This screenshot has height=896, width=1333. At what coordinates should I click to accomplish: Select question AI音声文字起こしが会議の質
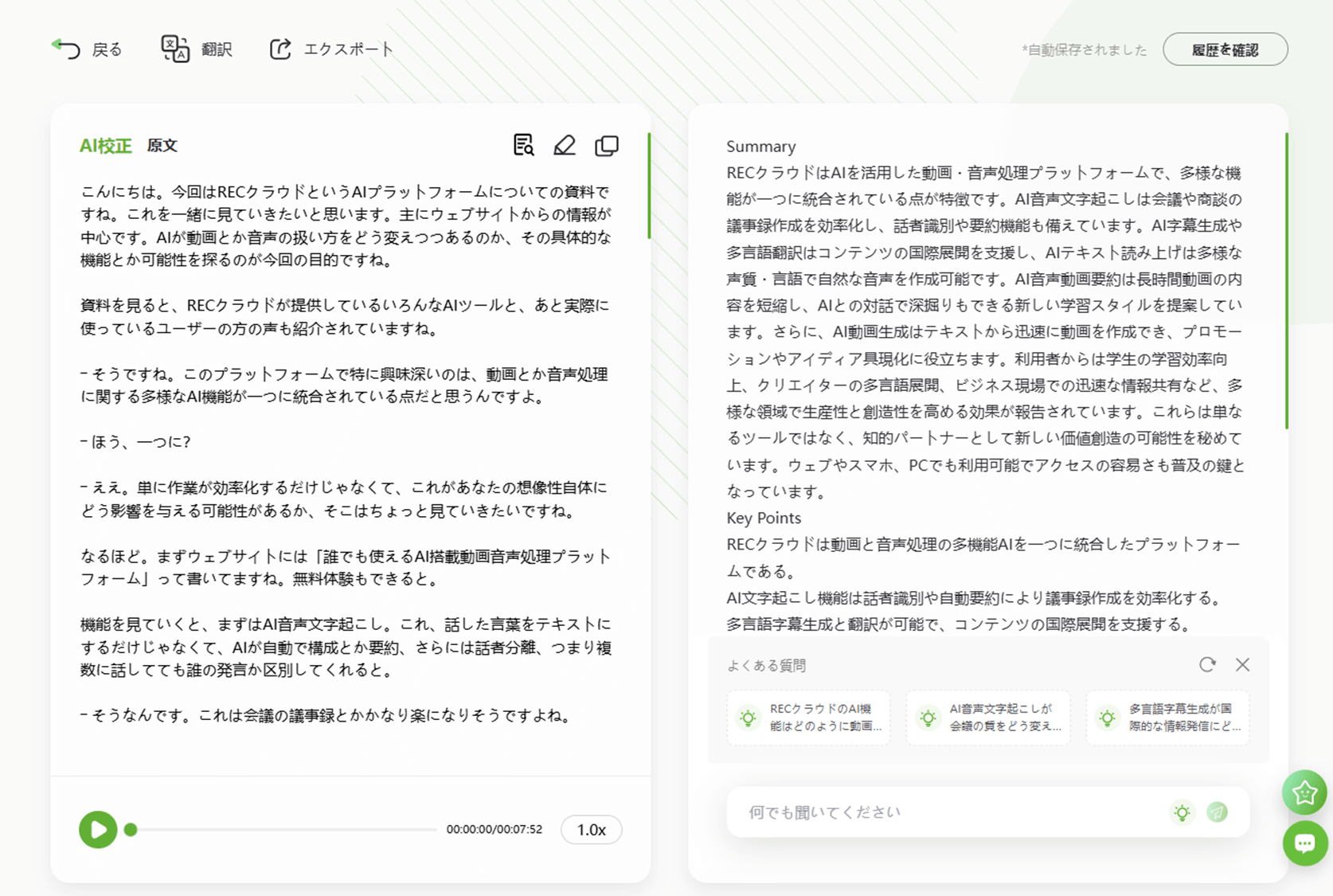click(x=988, y=718)
